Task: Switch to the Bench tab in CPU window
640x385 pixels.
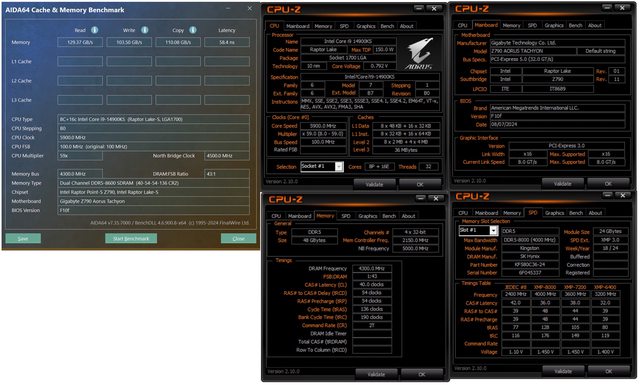Action: click(x=387, y=26)
